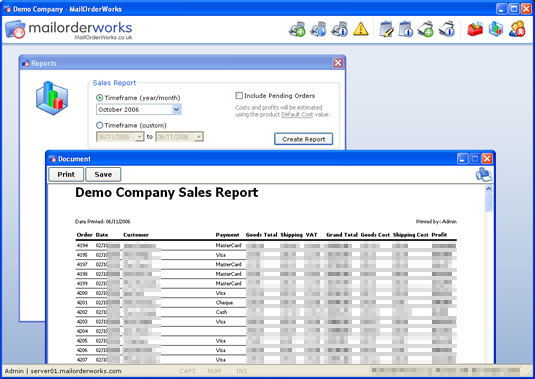Open the custom start date dropdown
535x379 pixels.
click(x=139, y=137)
